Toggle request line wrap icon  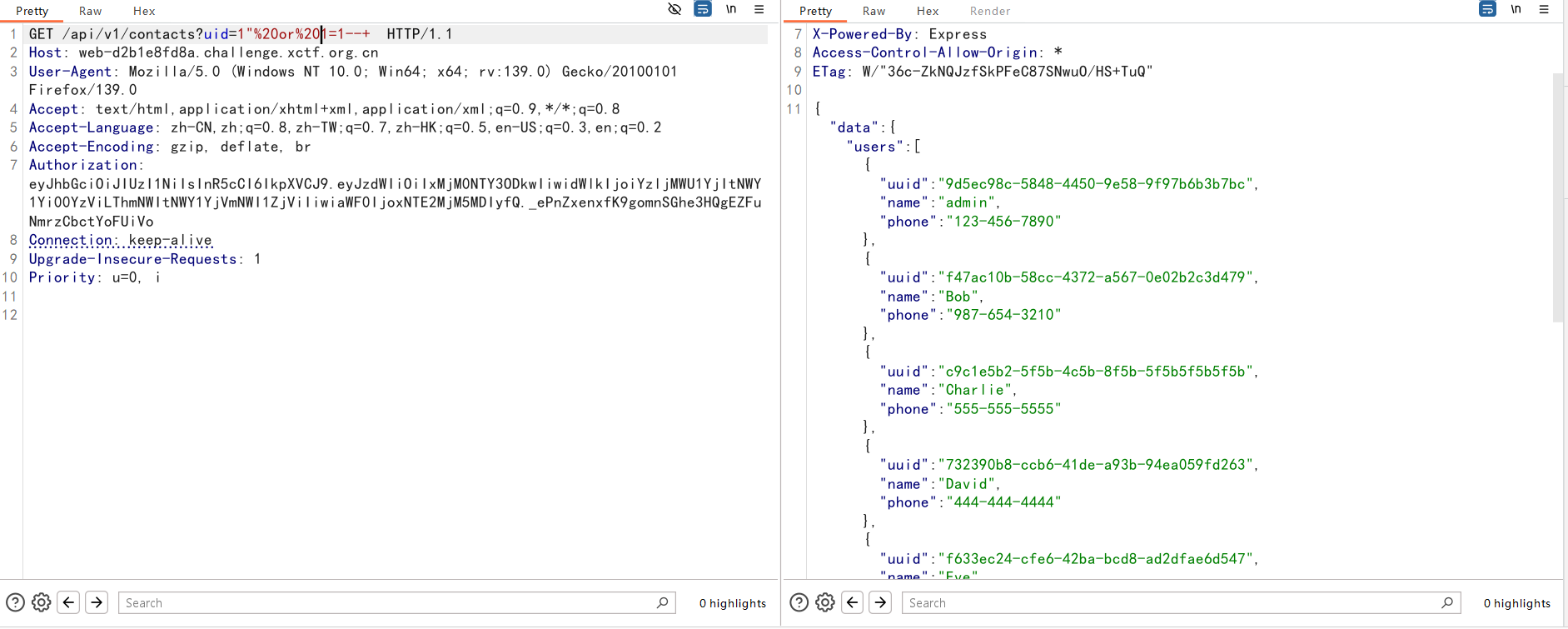[703, 9]
